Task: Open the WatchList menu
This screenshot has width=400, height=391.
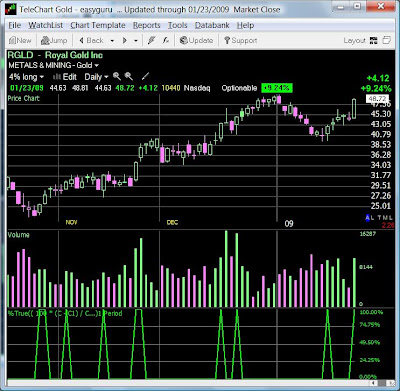Action: pyautogui.click(x=46, y=25)
